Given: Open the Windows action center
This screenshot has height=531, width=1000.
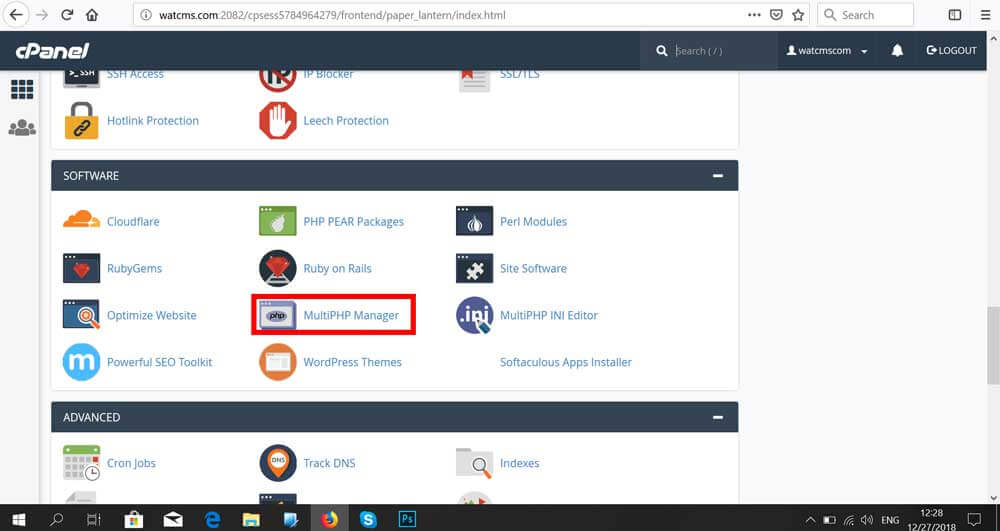Looking at the screenshot, I should [974, 520].
